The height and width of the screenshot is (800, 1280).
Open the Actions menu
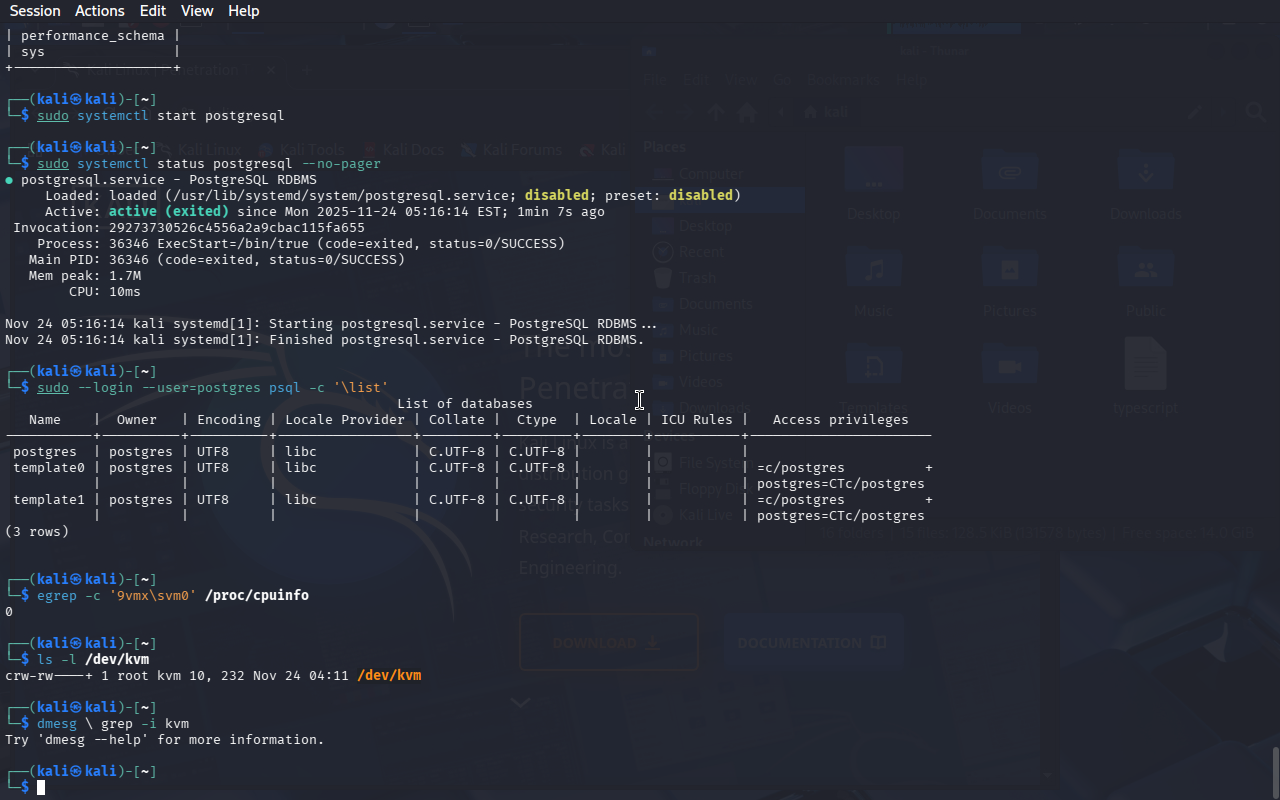tap(100, 11)
